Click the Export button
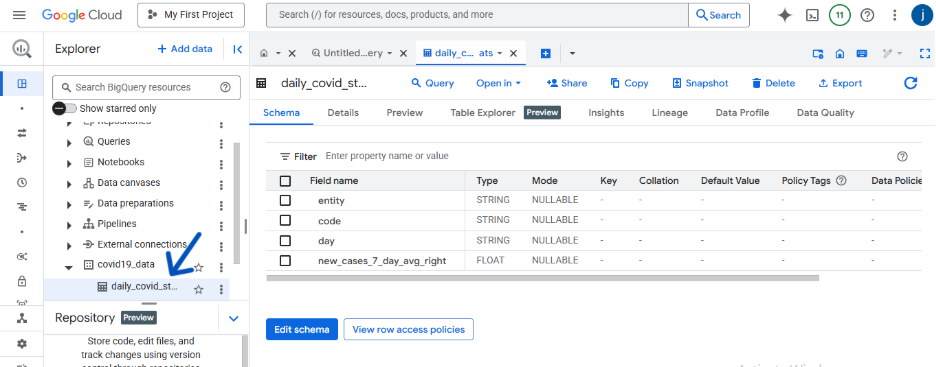The height and width of the screenshot is (367, 936). [840, 83]
